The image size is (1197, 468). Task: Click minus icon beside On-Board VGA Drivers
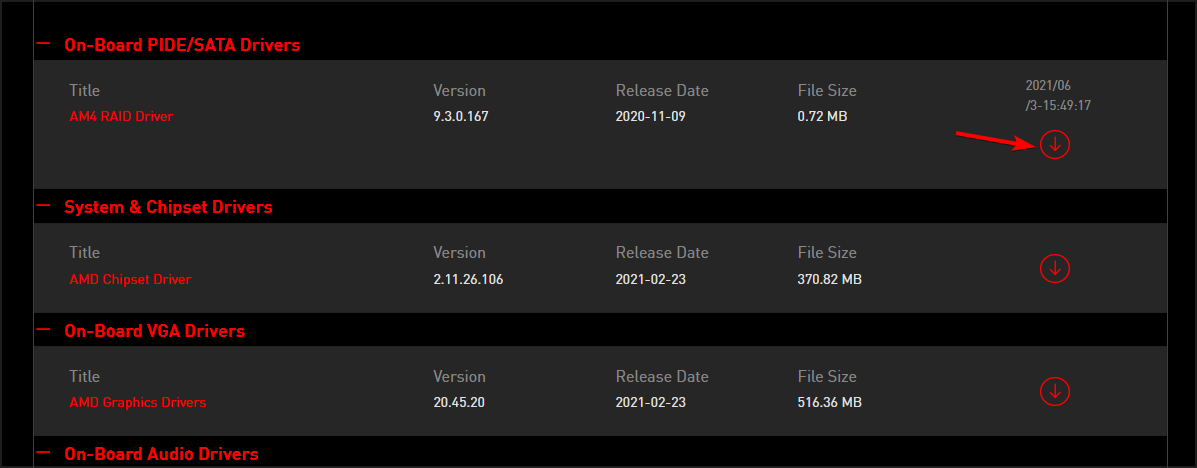pos(43,330)
